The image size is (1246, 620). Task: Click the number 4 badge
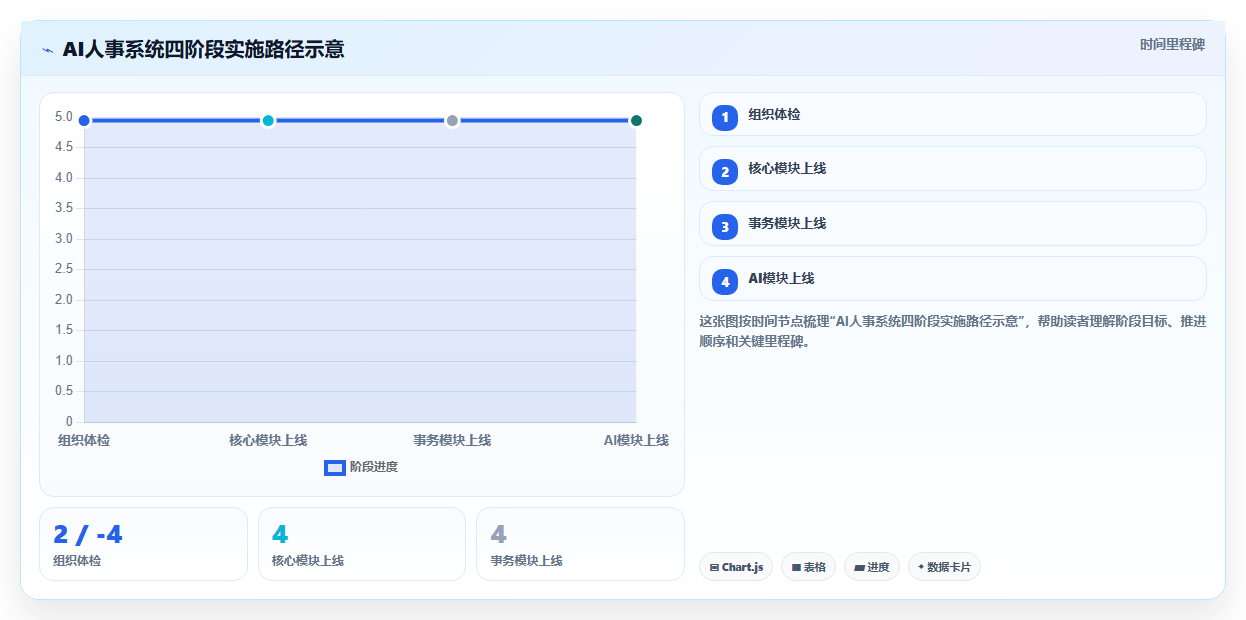pyautogui.click(x=725, y=282)
